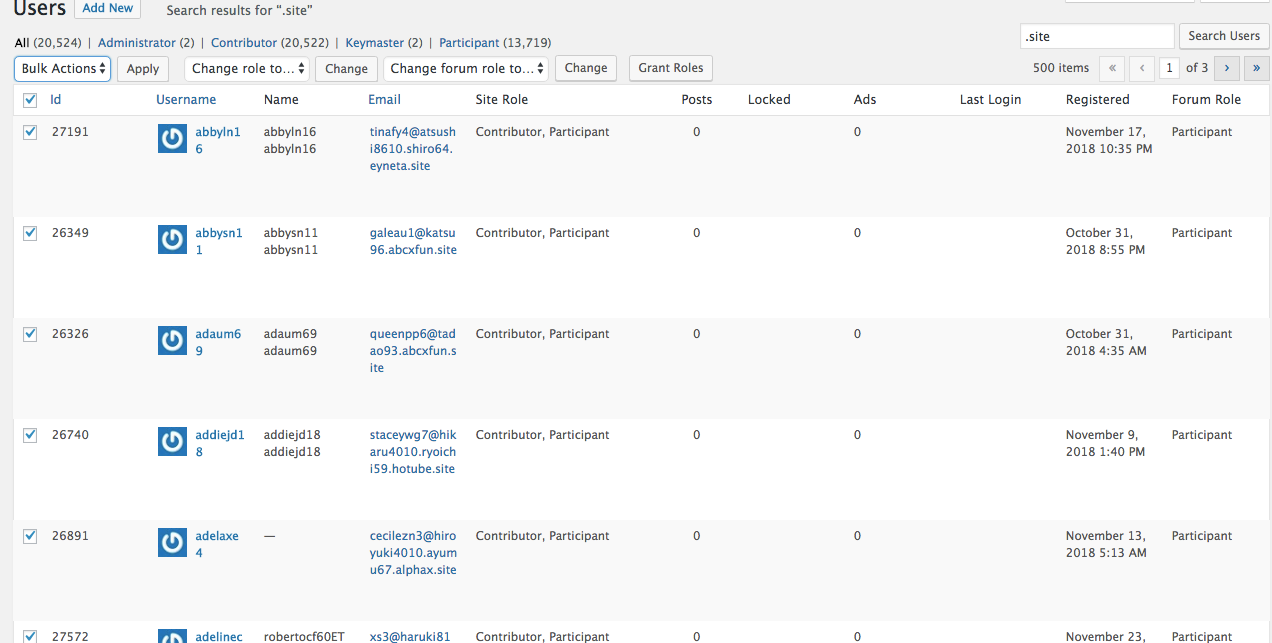The height and width of the screenshot is (643, 1272).
Task: Uncheck the row checkbox for user 26349
Action: (29, 232)
